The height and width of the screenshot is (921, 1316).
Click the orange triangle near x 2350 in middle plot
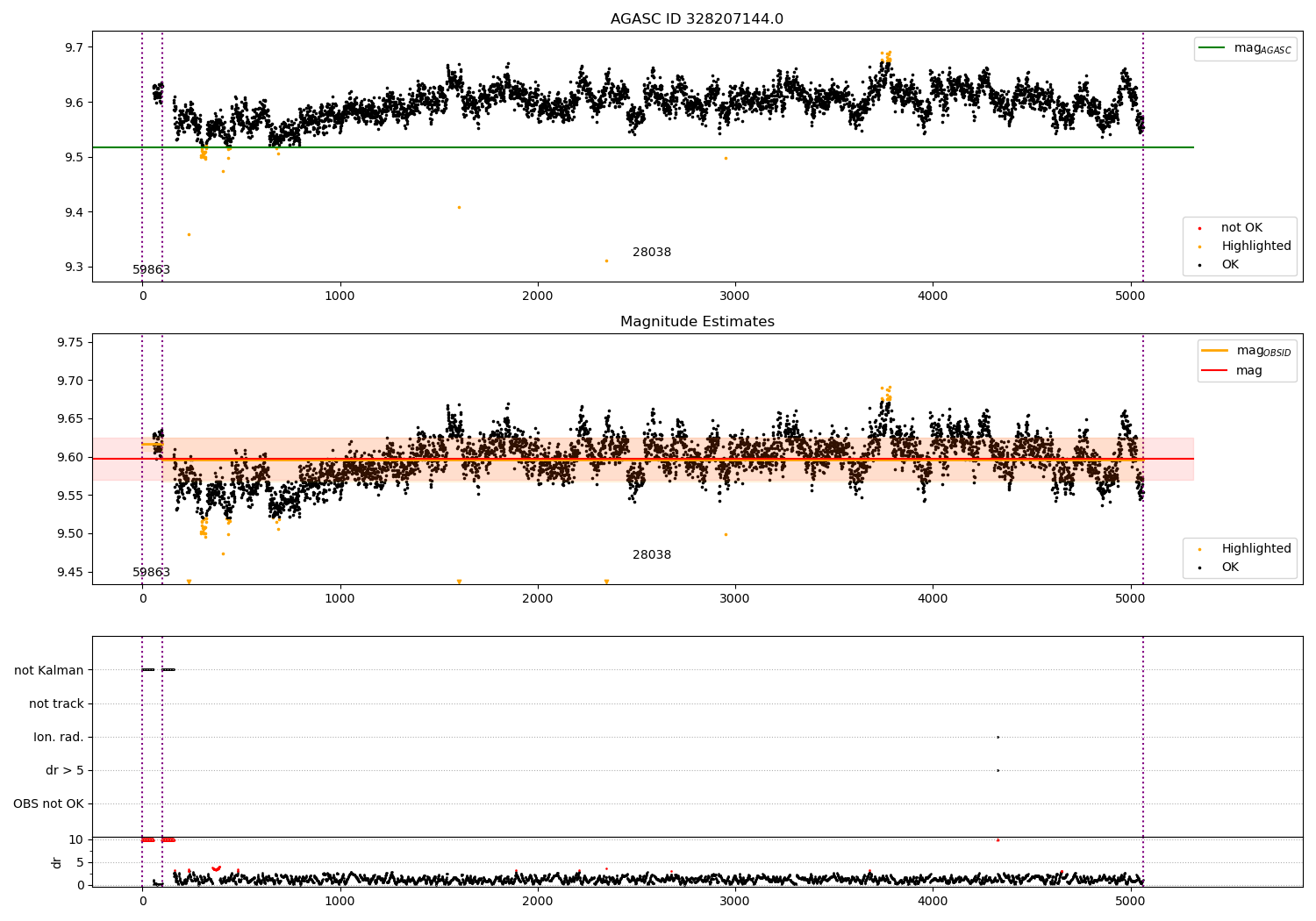tap(606, 582)
